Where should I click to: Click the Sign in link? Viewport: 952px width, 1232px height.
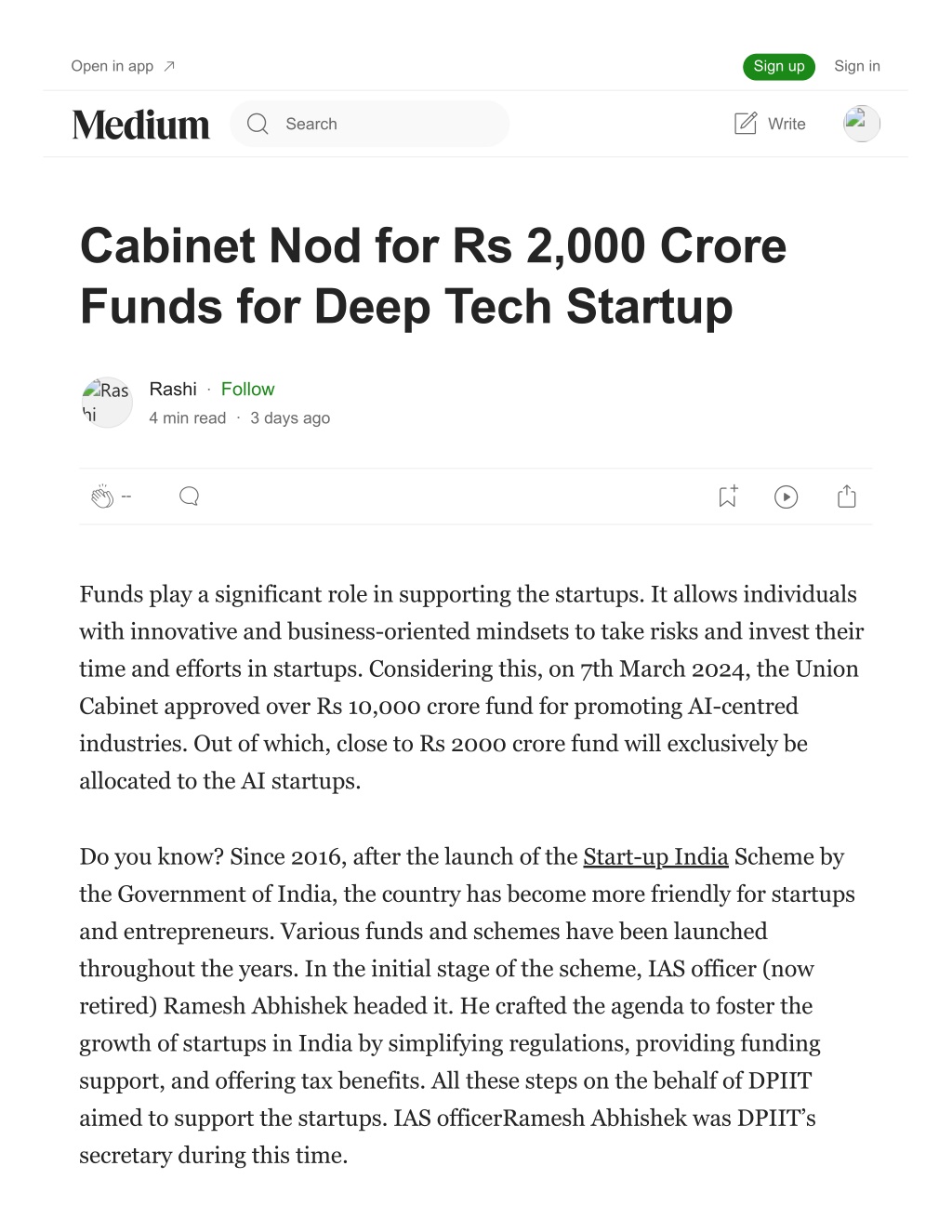click(x=857, y=66)
